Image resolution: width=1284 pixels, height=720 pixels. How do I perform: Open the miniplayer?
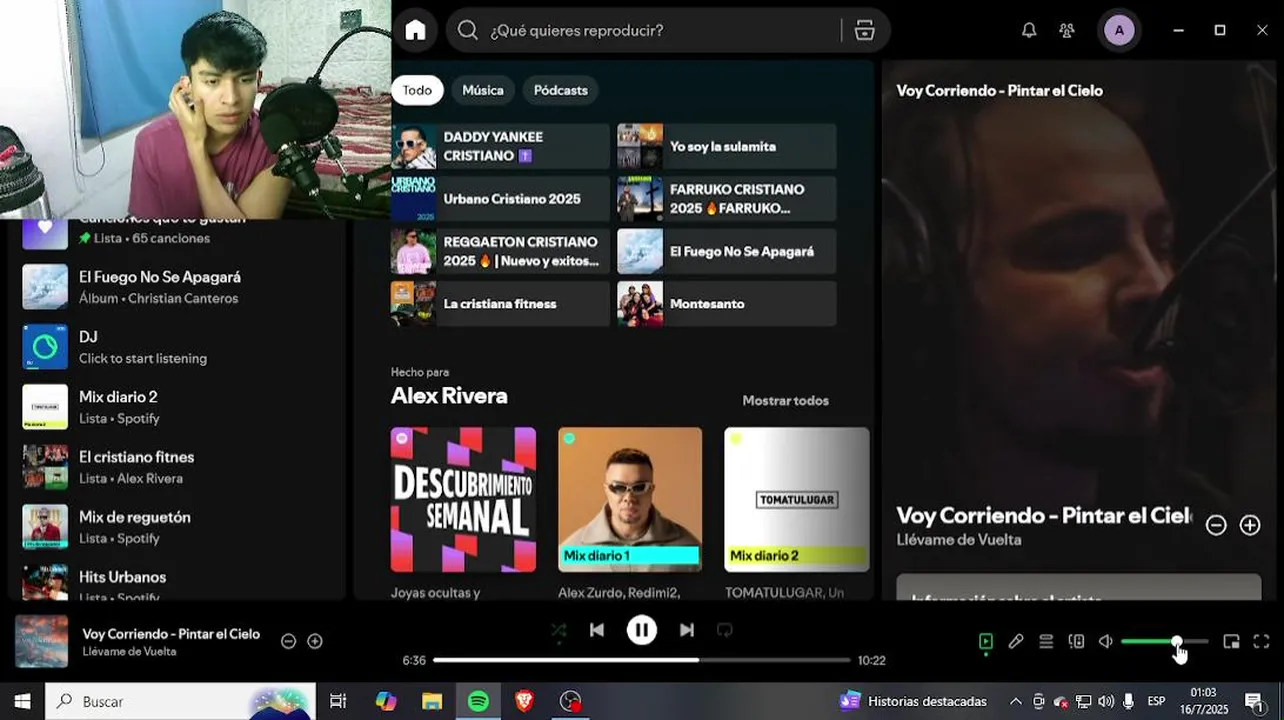pos(1232,641)
